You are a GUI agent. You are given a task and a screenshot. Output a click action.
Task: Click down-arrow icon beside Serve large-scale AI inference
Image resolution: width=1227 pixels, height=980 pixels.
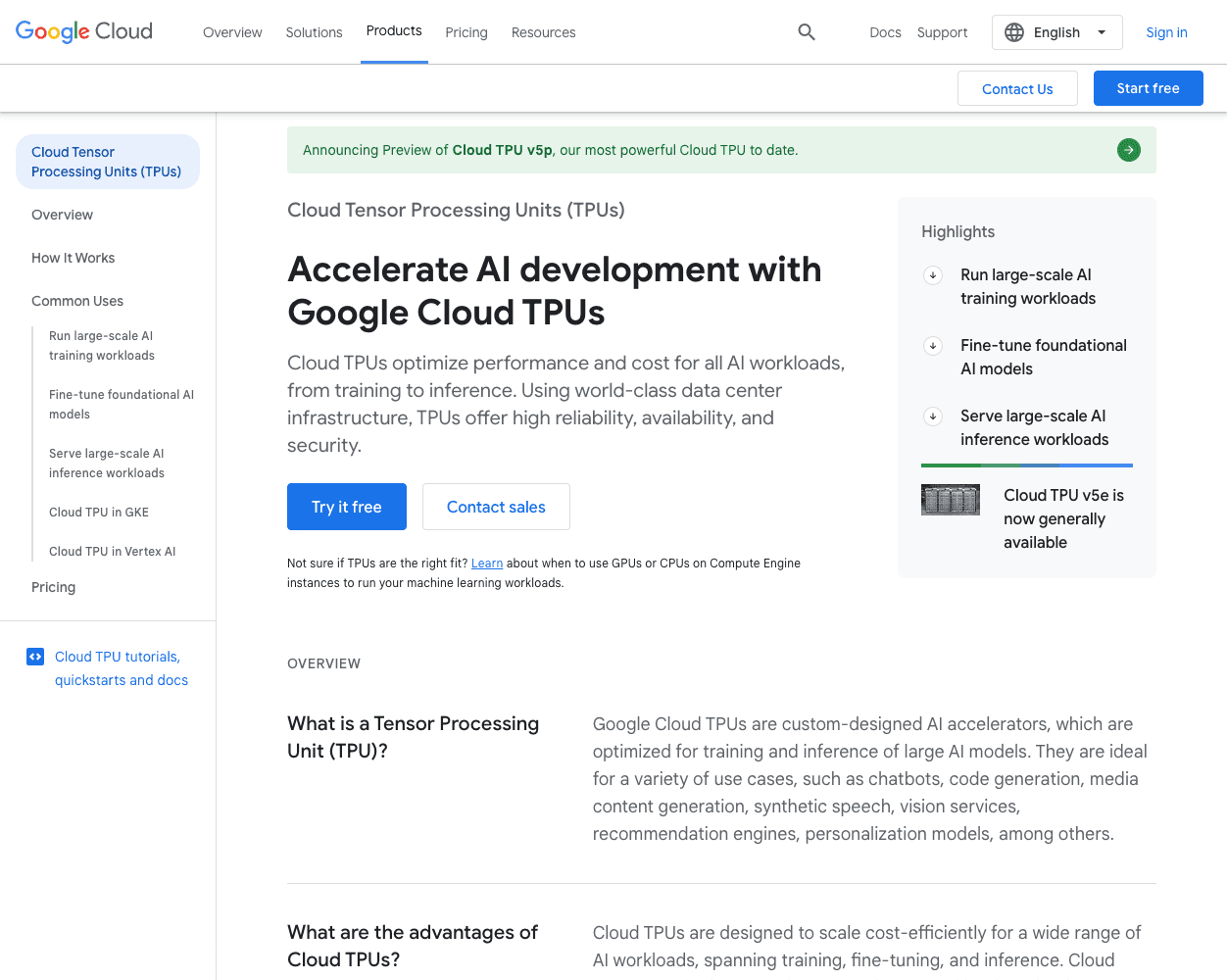pyautogui.click(x=933, y=416)
